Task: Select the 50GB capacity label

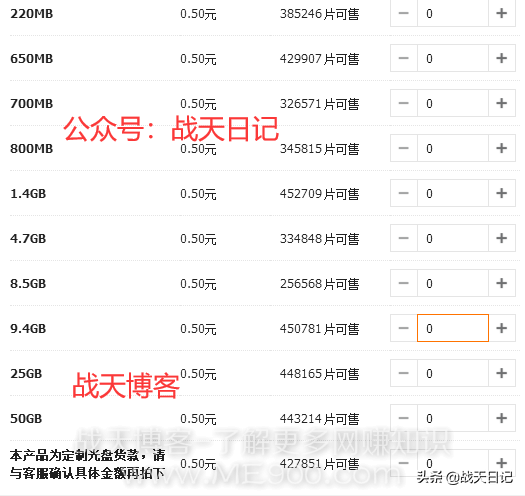Action: pos(26,418)
